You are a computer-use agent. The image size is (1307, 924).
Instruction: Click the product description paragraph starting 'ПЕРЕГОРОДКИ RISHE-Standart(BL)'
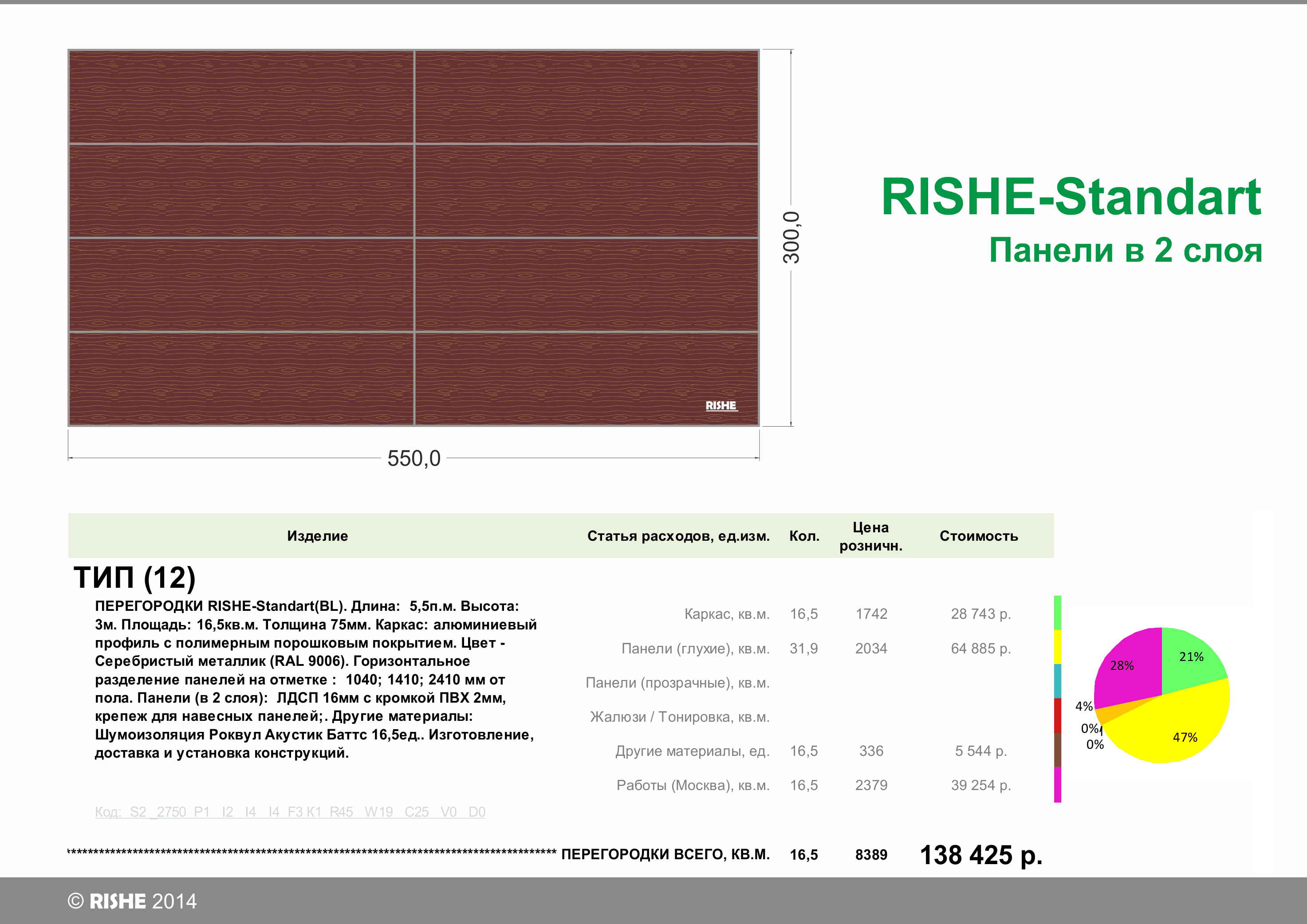click(x=316, y=679)
